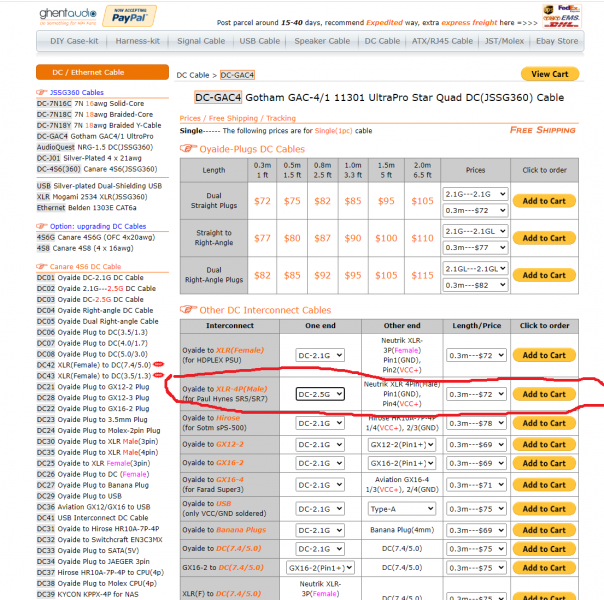The width and height of the screenshot is (604, 600).
Task: Click the ghentaudio logo
Action: [x=68, y=16]
